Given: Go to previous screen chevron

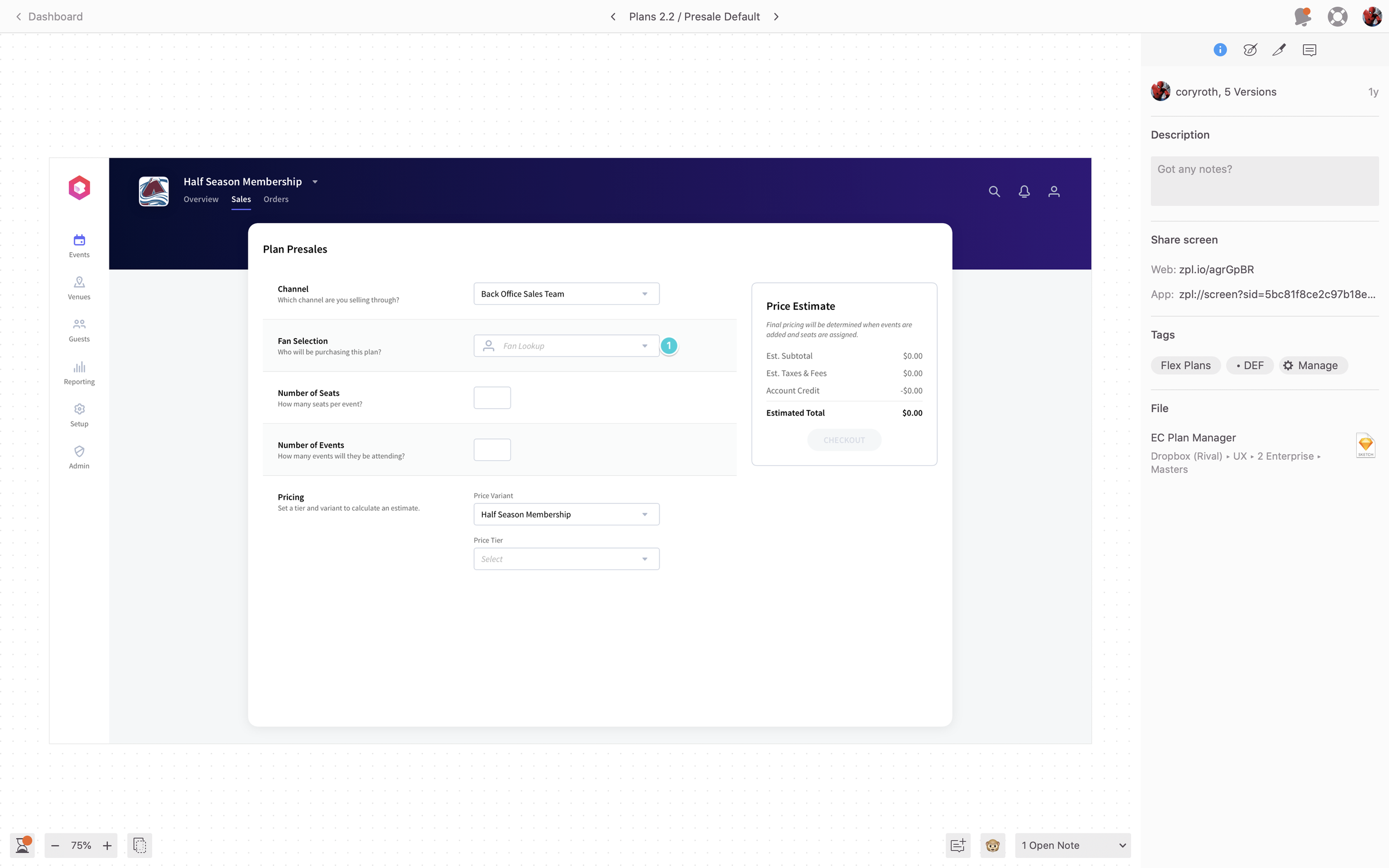Looking at the screenshot, I should 613,17.
